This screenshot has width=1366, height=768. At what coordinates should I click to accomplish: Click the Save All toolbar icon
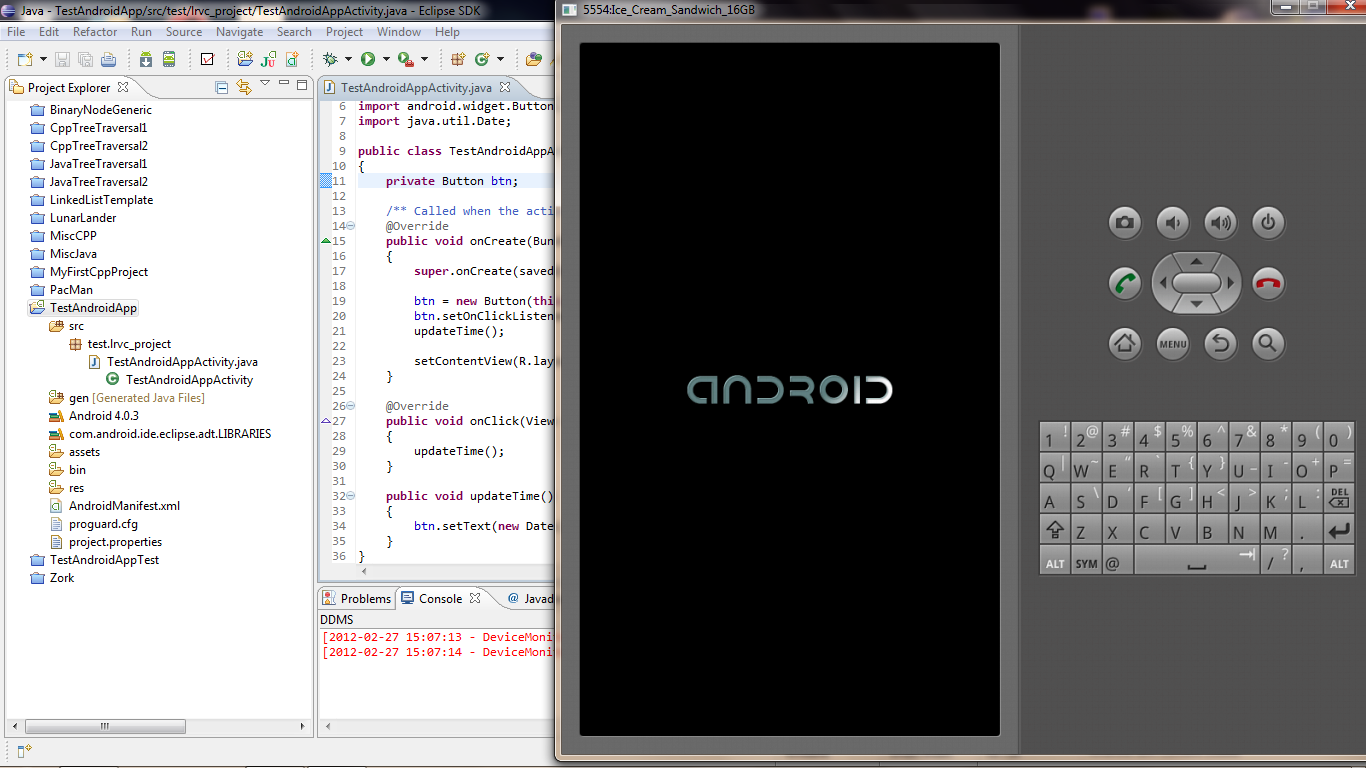[84, 59]
